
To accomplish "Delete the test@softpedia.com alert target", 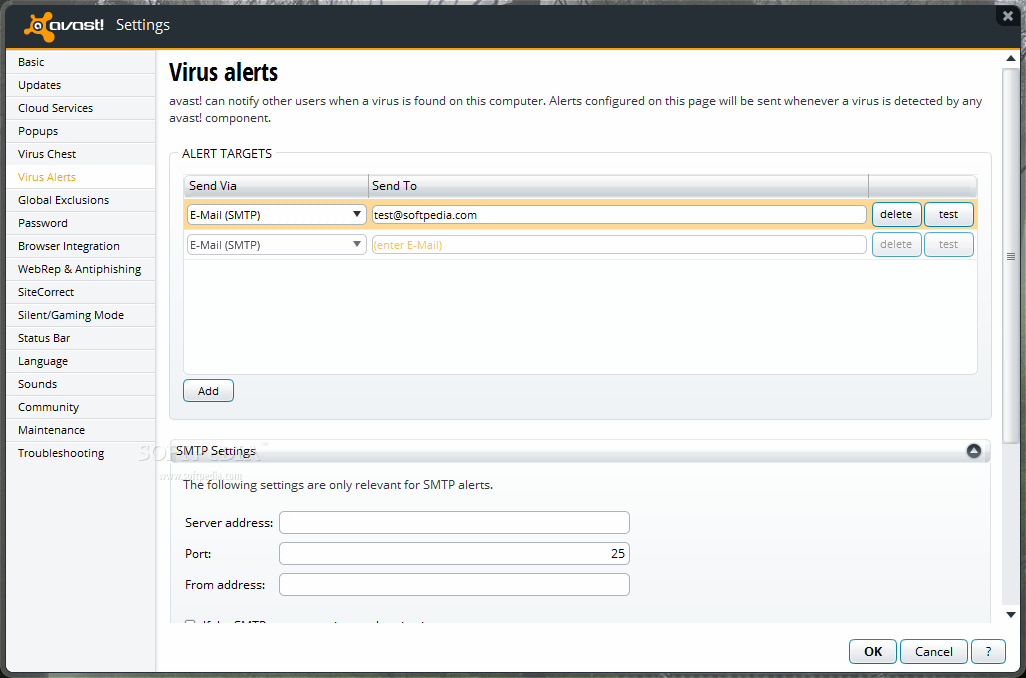I will tap(896, 214).
